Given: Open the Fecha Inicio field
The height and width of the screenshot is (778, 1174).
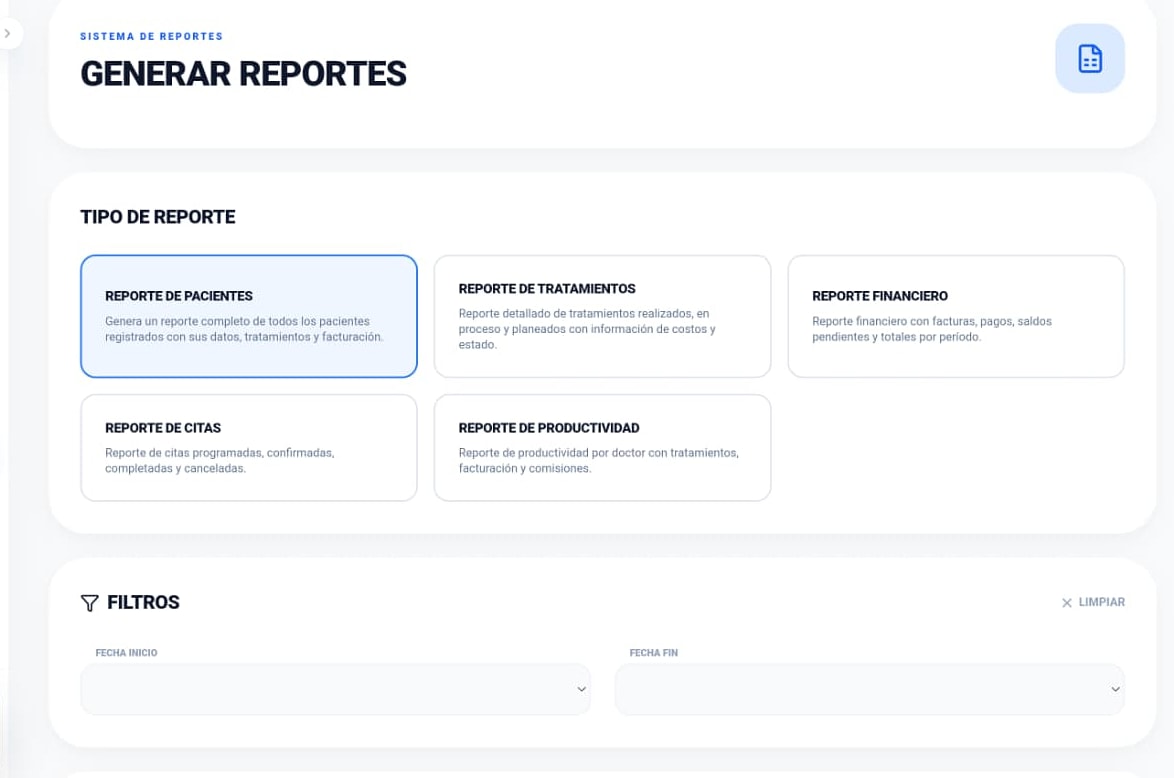Looking at the screenshot, I should click(x=335, y=689).
